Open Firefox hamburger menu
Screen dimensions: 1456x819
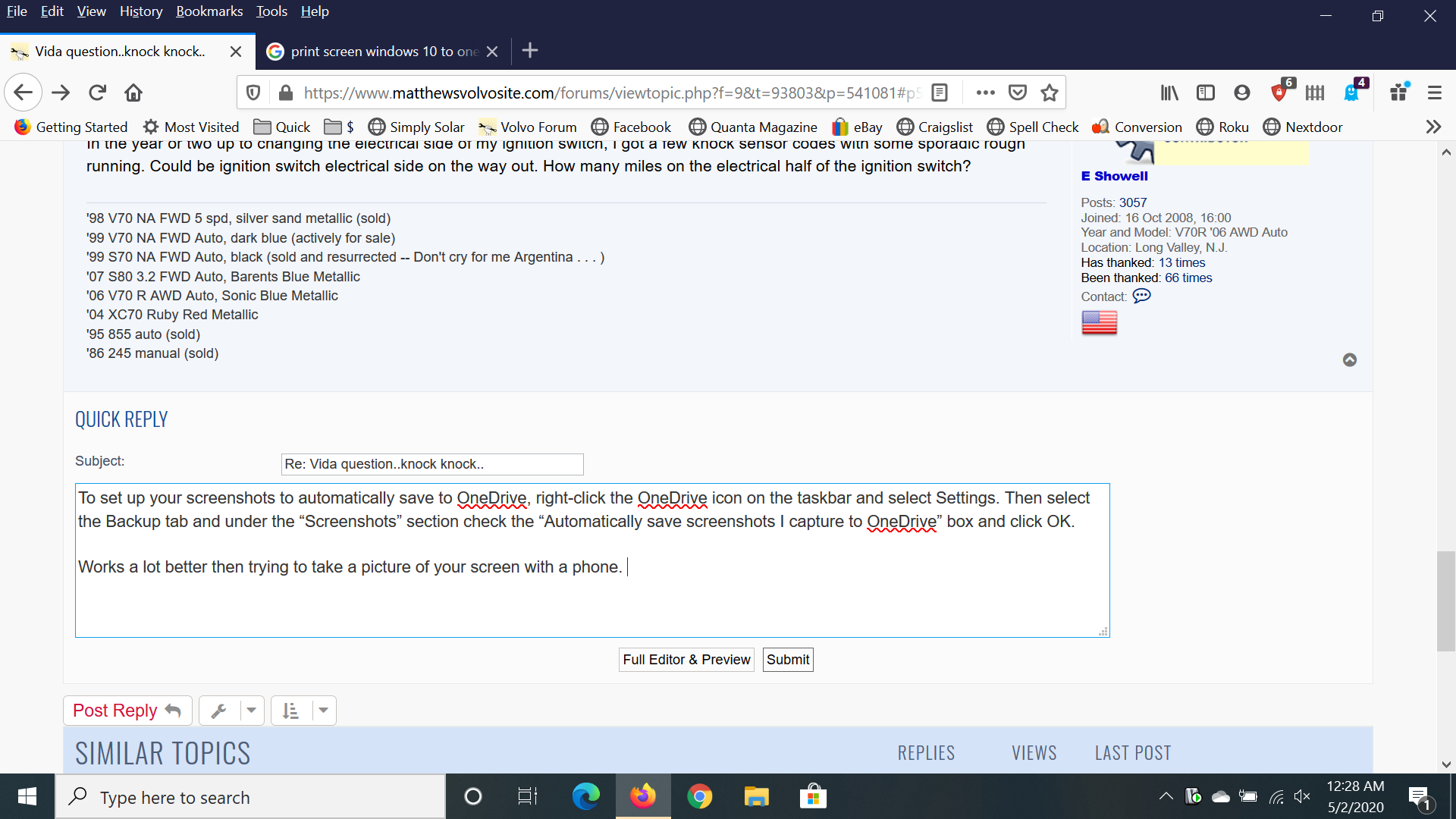coord(1434,93)
